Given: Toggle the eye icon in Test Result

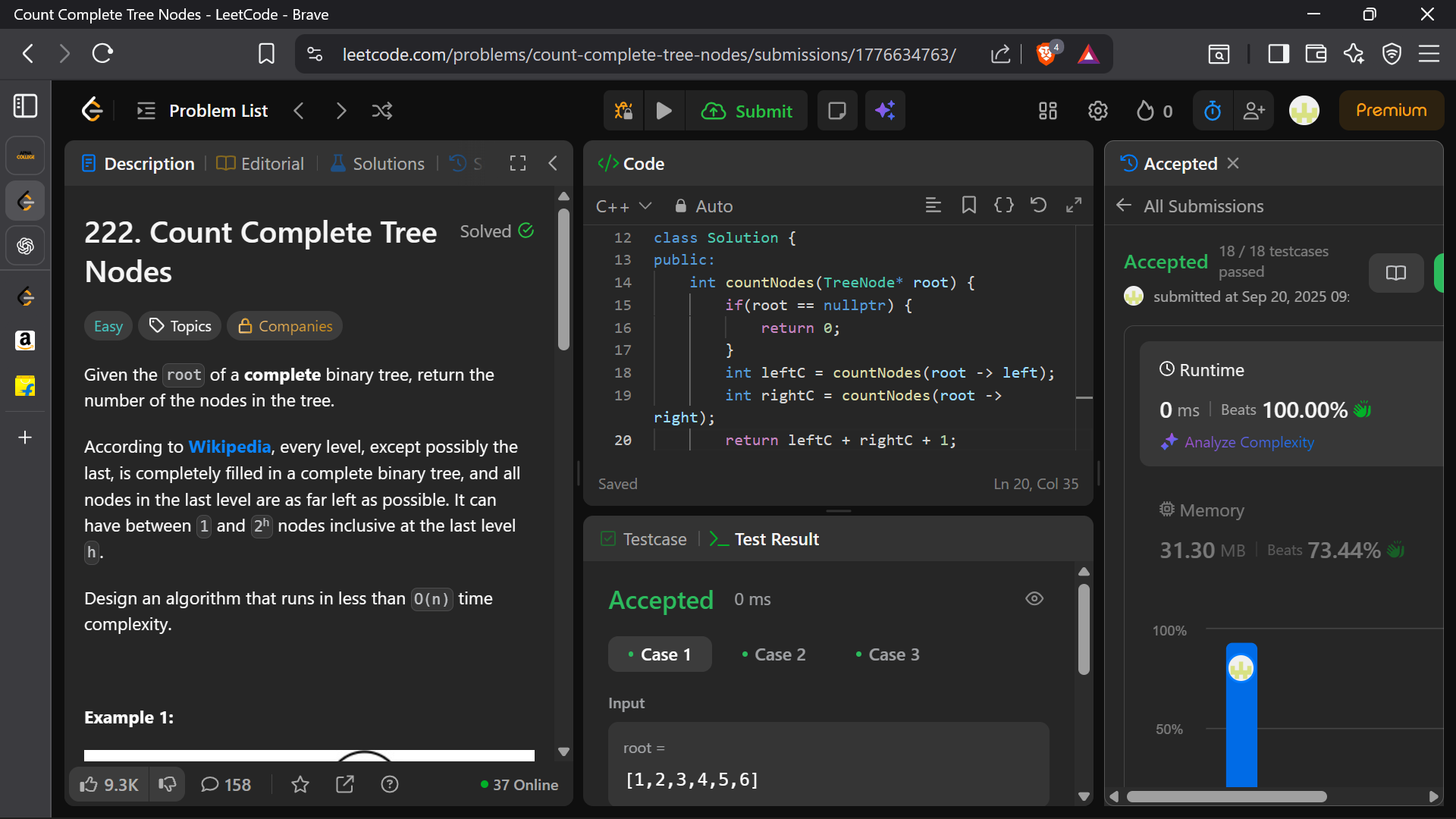Looking at the screenshot, I should click(x=1034, y=599).
